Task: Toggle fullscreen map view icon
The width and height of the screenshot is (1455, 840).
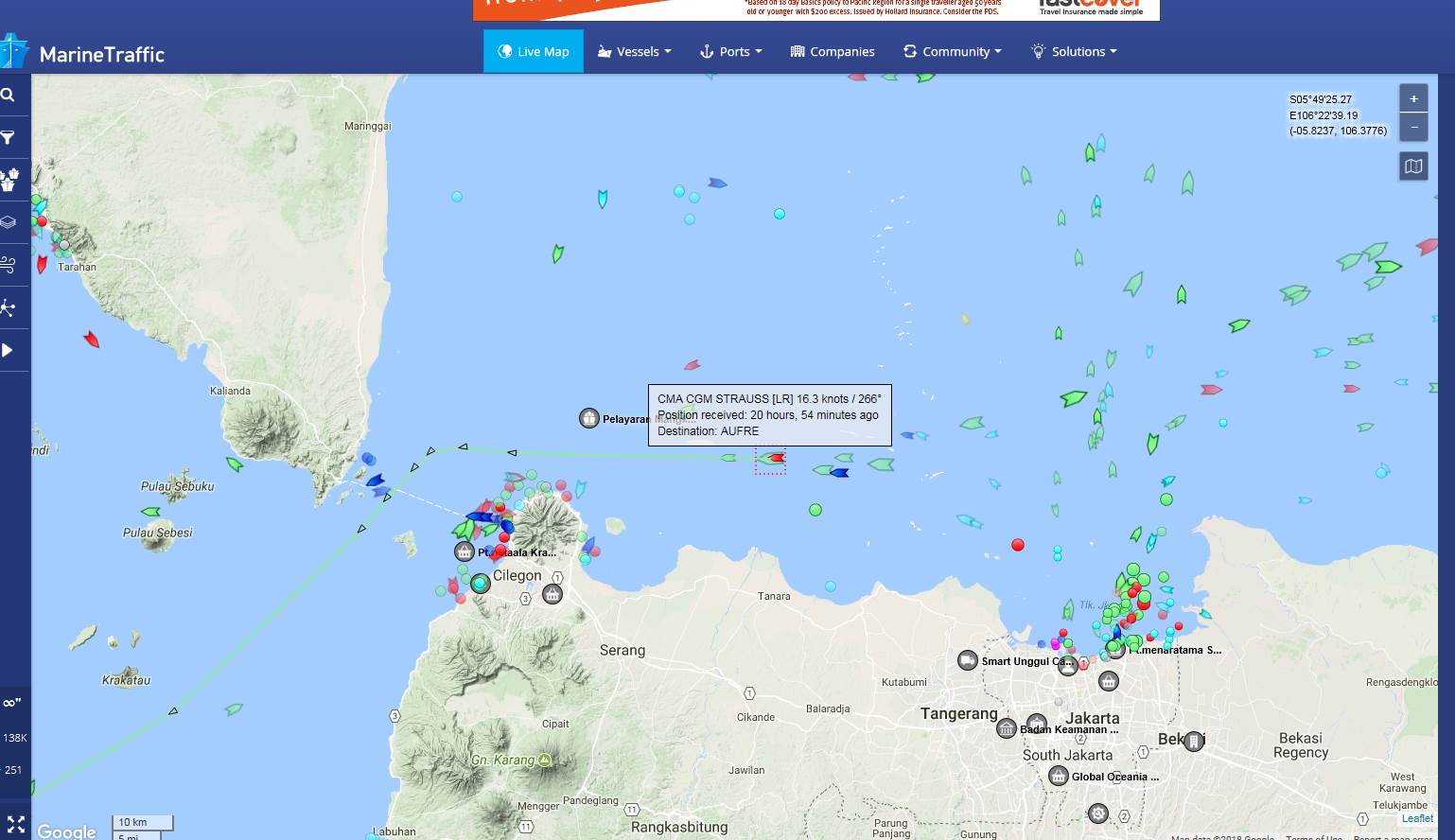Action: [x=15, y=824]
